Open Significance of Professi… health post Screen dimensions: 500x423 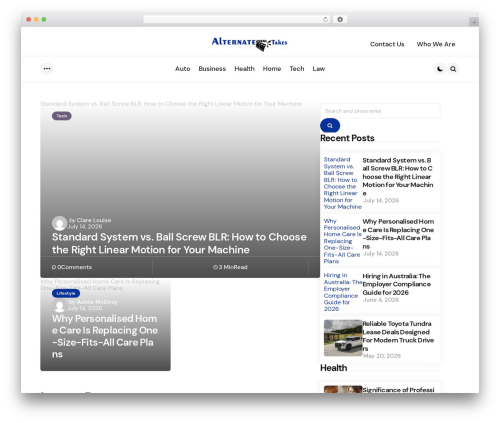click(x=398, y=390)
